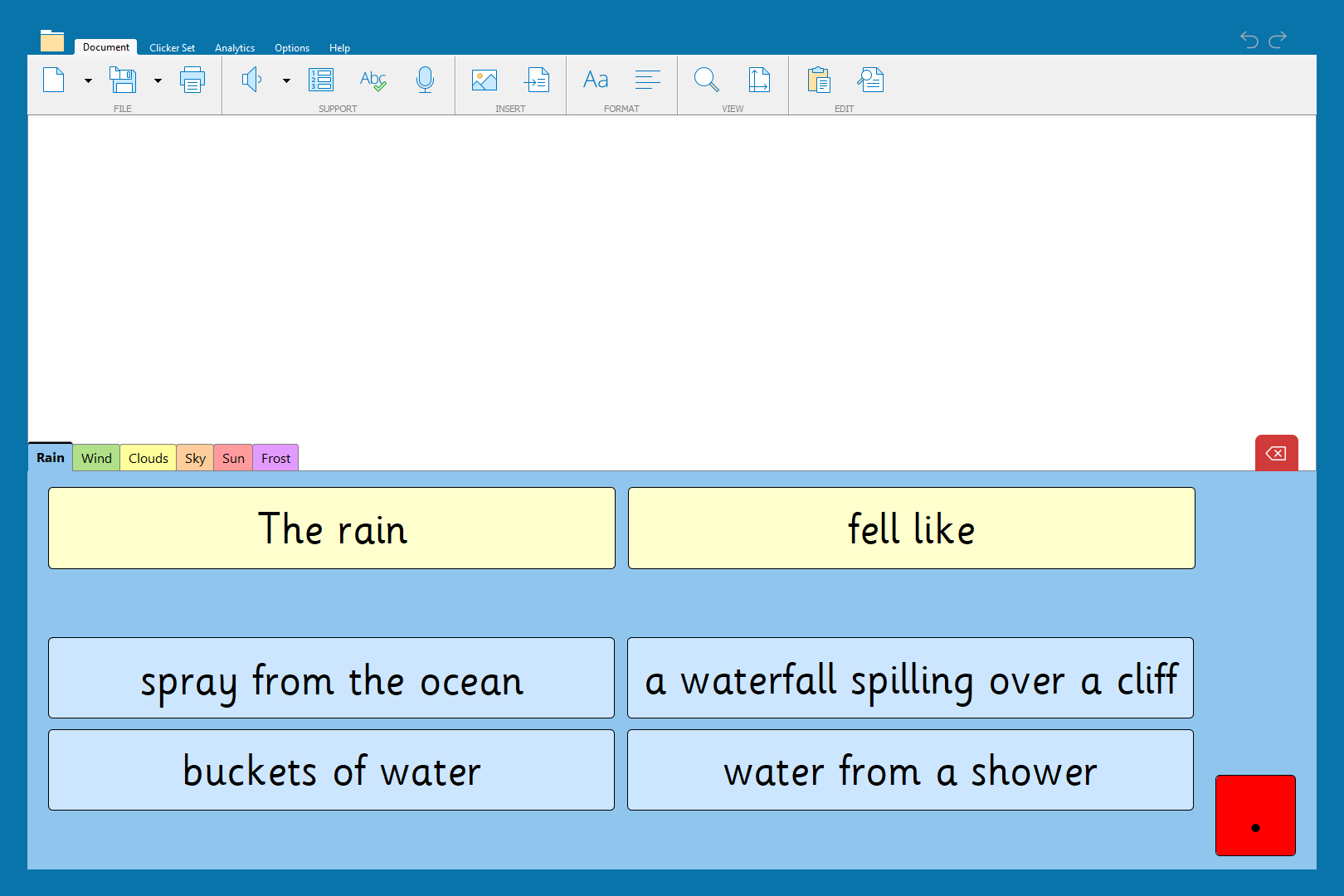The height and width of the screenshot is (896, 1344).
Task: Click the paste clipboard icon
Action: (x=819, y=80)
